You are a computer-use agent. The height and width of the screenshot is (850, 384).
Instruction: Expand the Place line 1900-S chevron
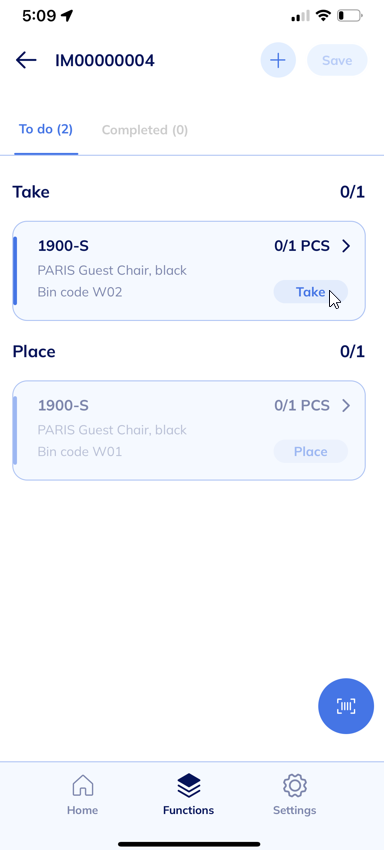tap(346, 405)
